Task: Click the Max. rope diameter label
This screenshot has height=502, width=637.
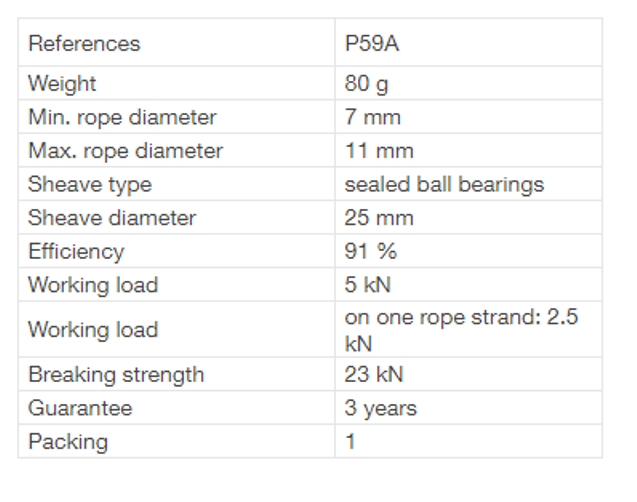Action: point(125,151)
